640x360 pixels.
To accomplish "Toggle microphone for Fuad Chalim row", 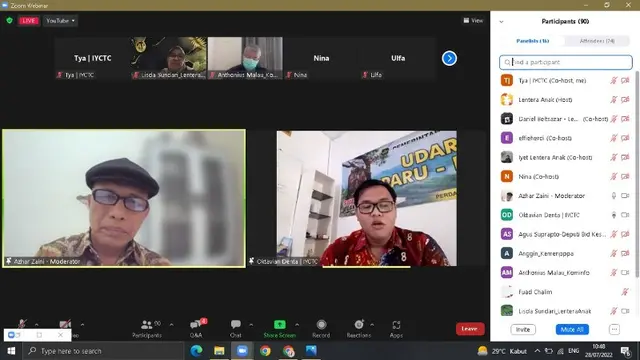I will pos(625,291).
